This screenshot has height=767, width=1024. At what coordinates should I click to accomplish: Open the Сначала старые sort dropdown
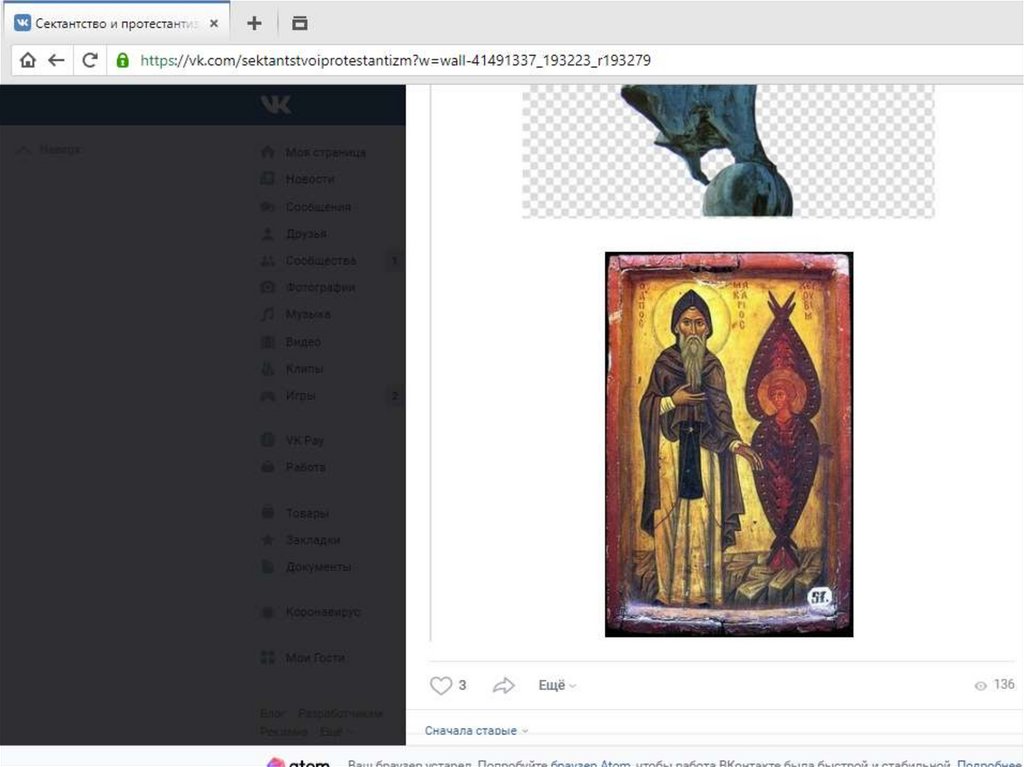point(476,730)
